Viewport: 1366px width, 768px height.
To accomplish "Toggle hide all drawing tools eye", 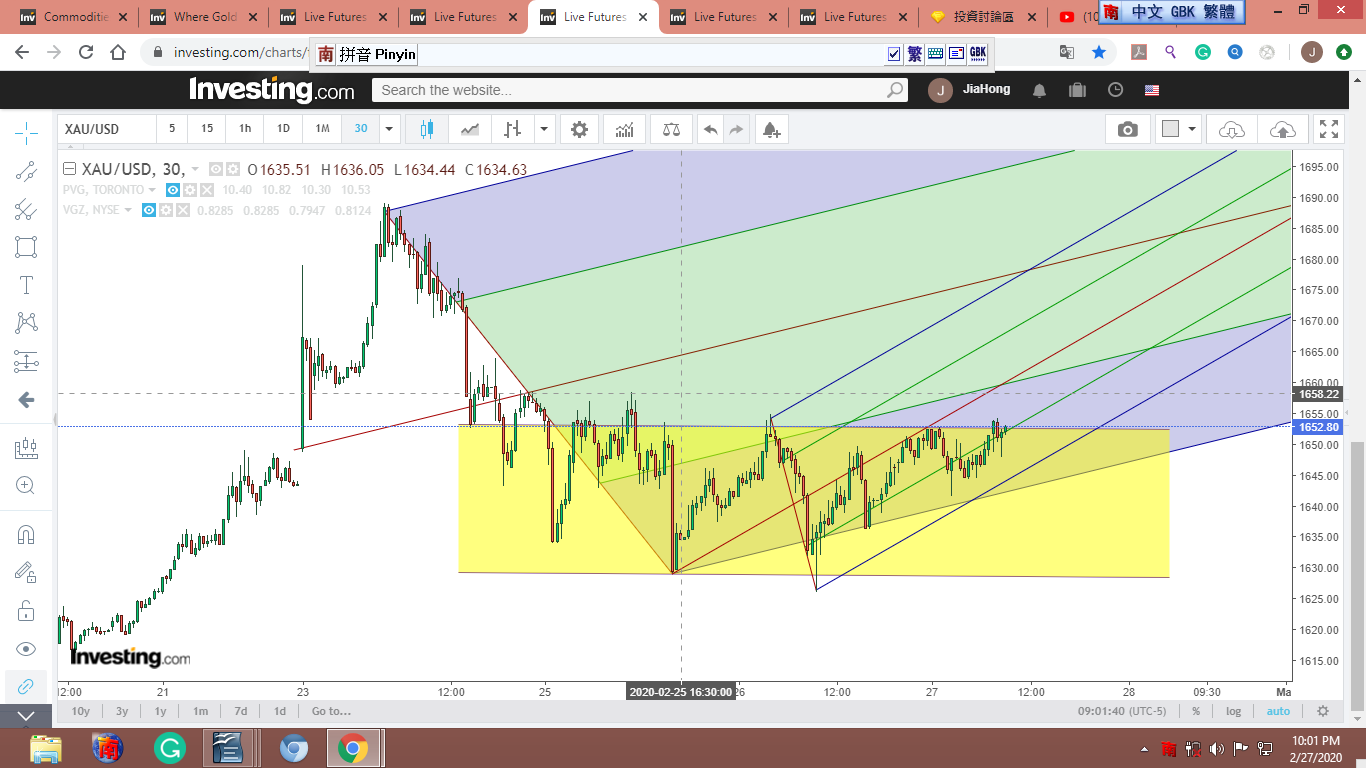I will tap(26, 648).
